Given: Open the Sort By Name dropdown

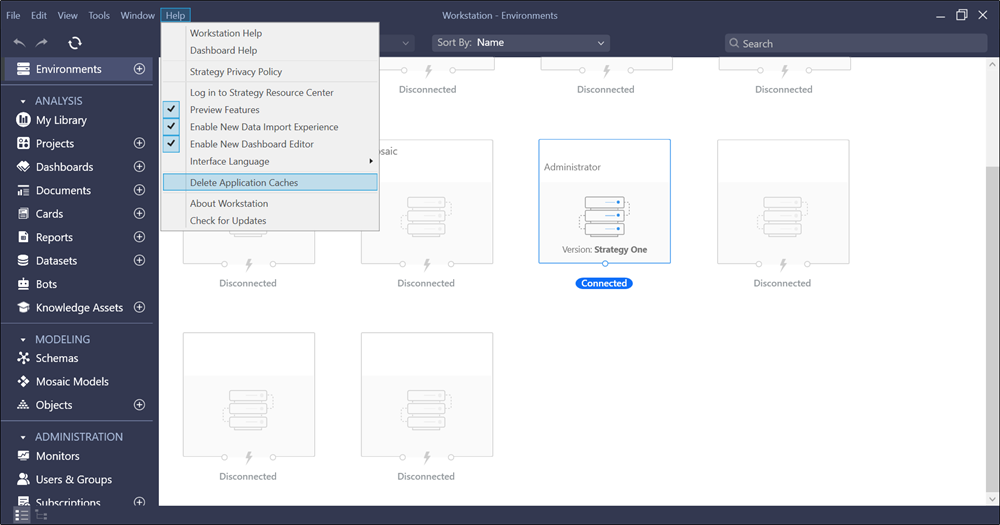Looking at the screenshot, I should (x=521, y=43).
